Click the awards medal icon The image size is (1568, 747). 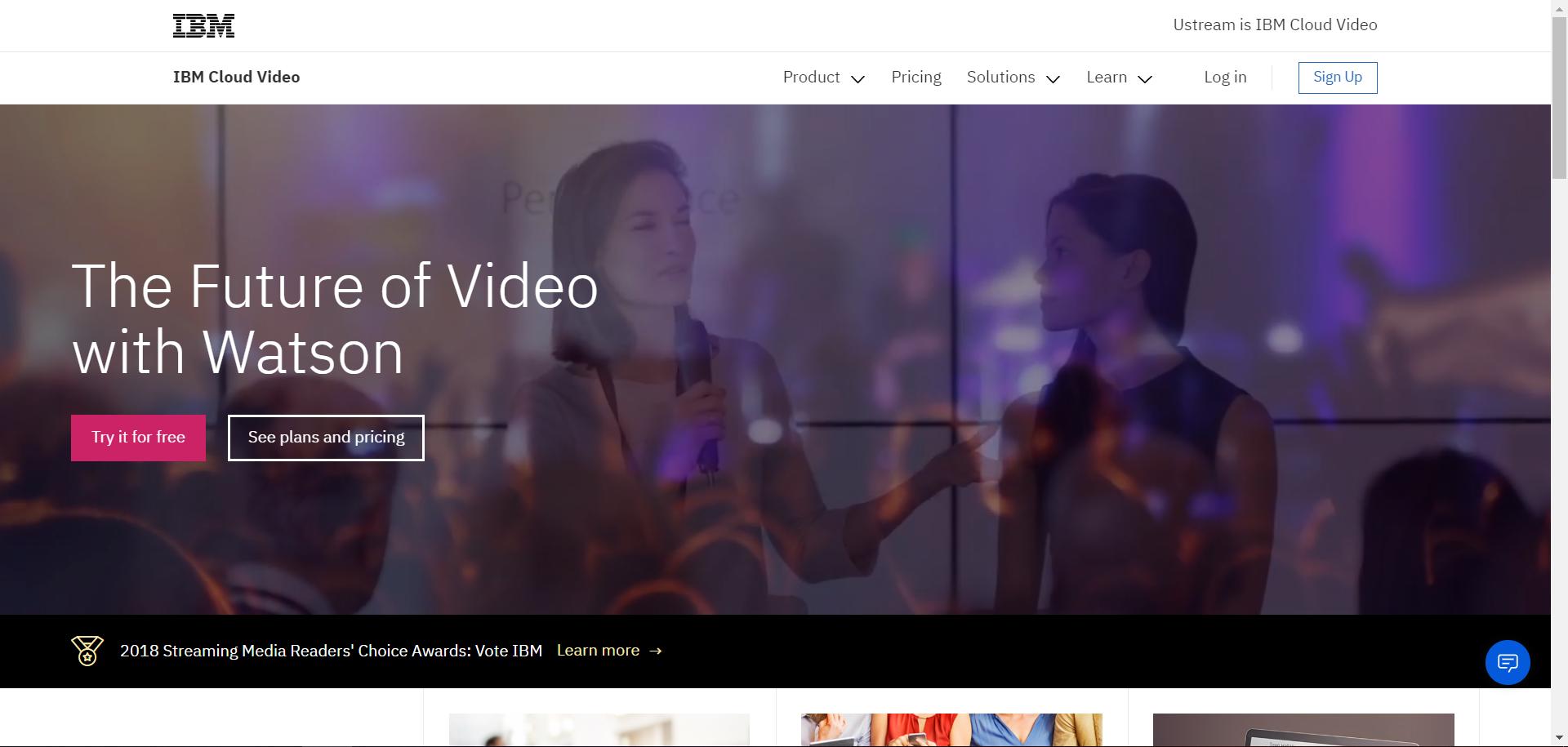87,651
